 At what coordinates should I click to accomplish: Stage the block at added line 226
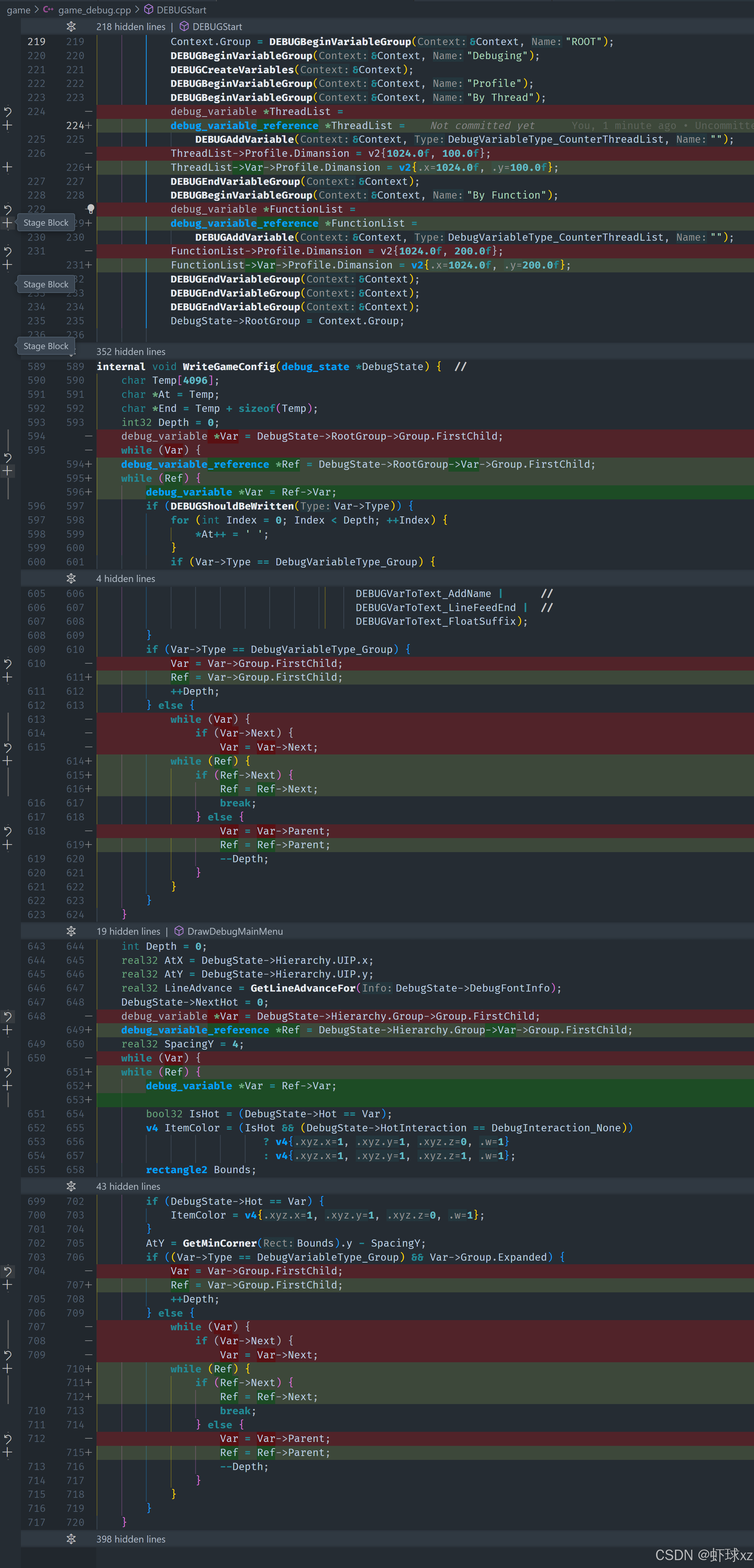7,167
